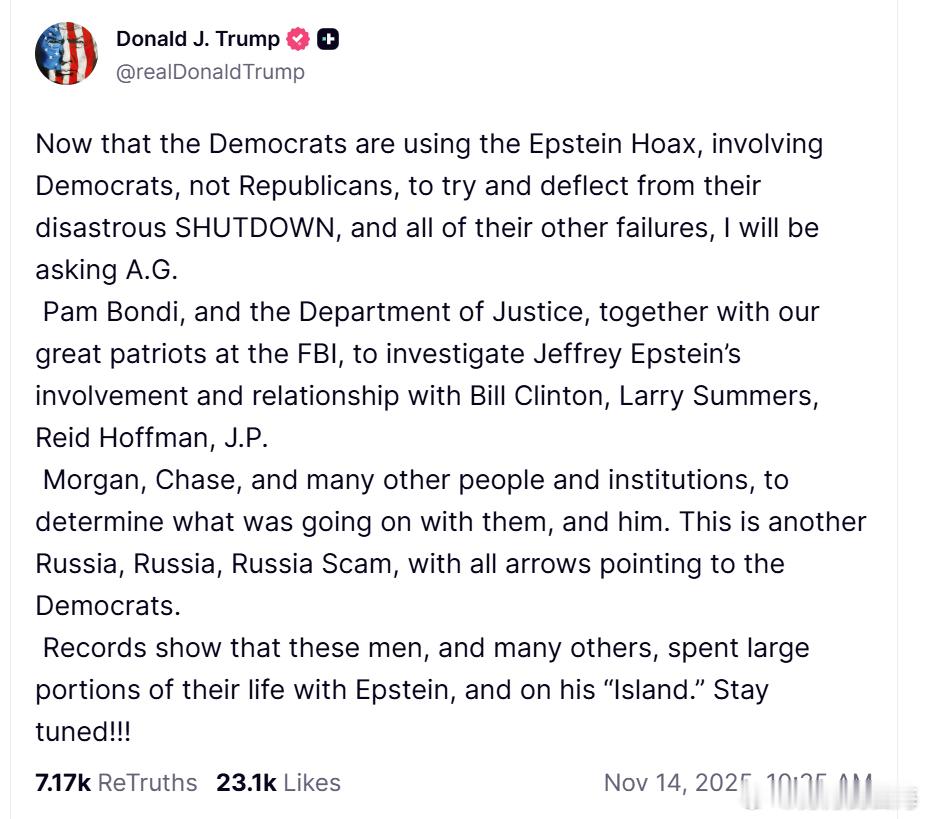View the 23.1k Likes list
This screenshot has width=927, height=819.
[278, 782]
